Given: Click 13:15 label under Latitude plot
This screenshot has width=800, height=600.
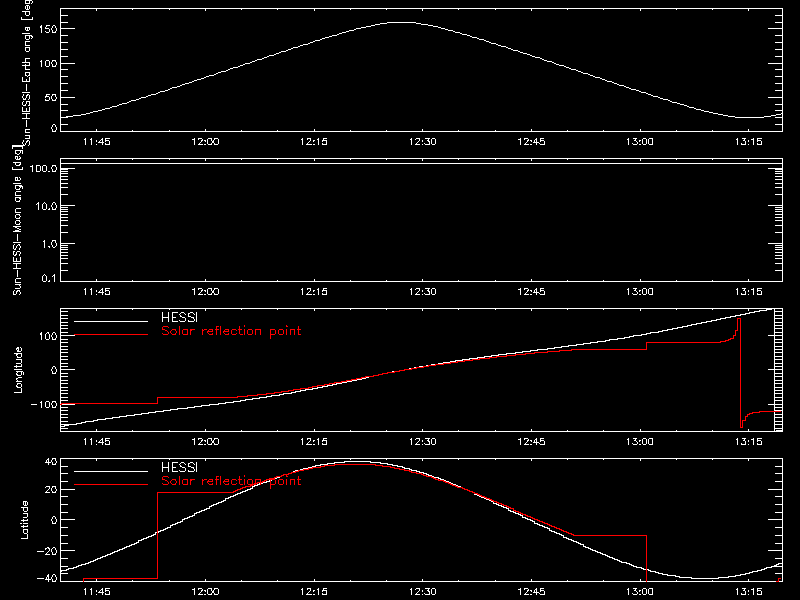Looking at the screenshot, I should 748,591.
